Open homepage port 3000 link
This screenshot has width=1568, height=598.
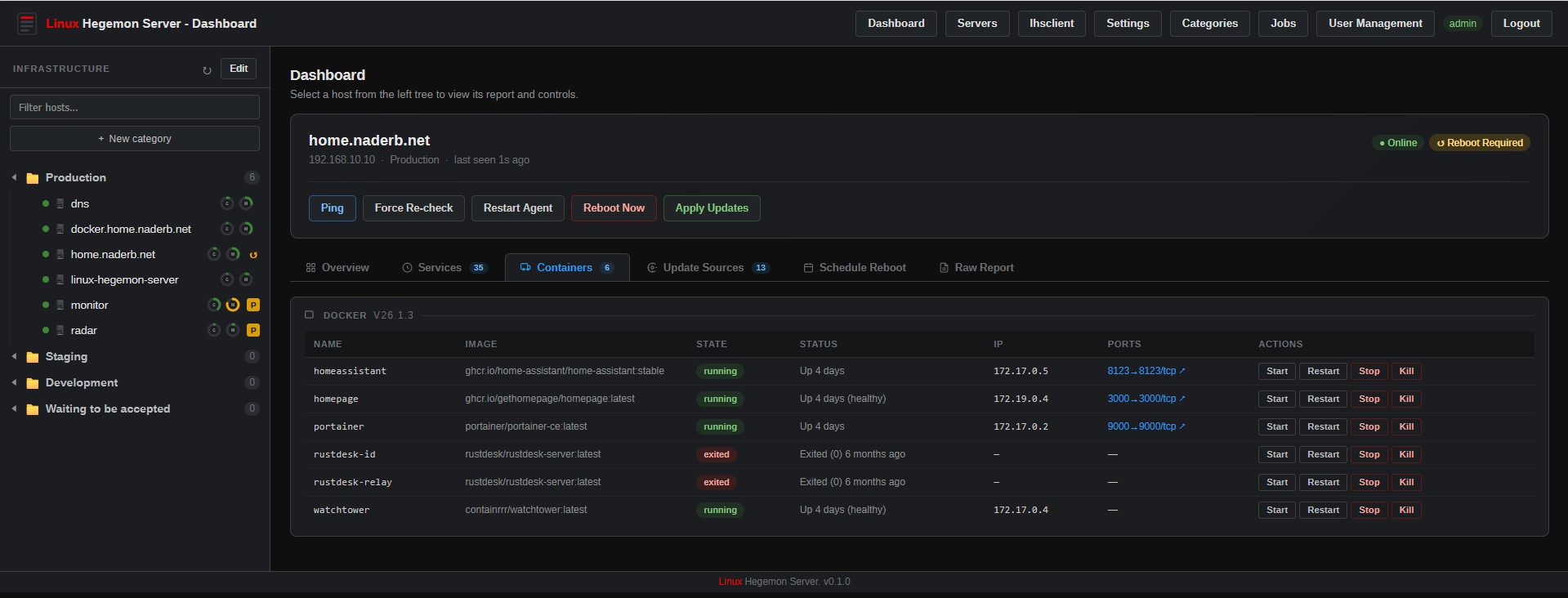point(1146,399)
